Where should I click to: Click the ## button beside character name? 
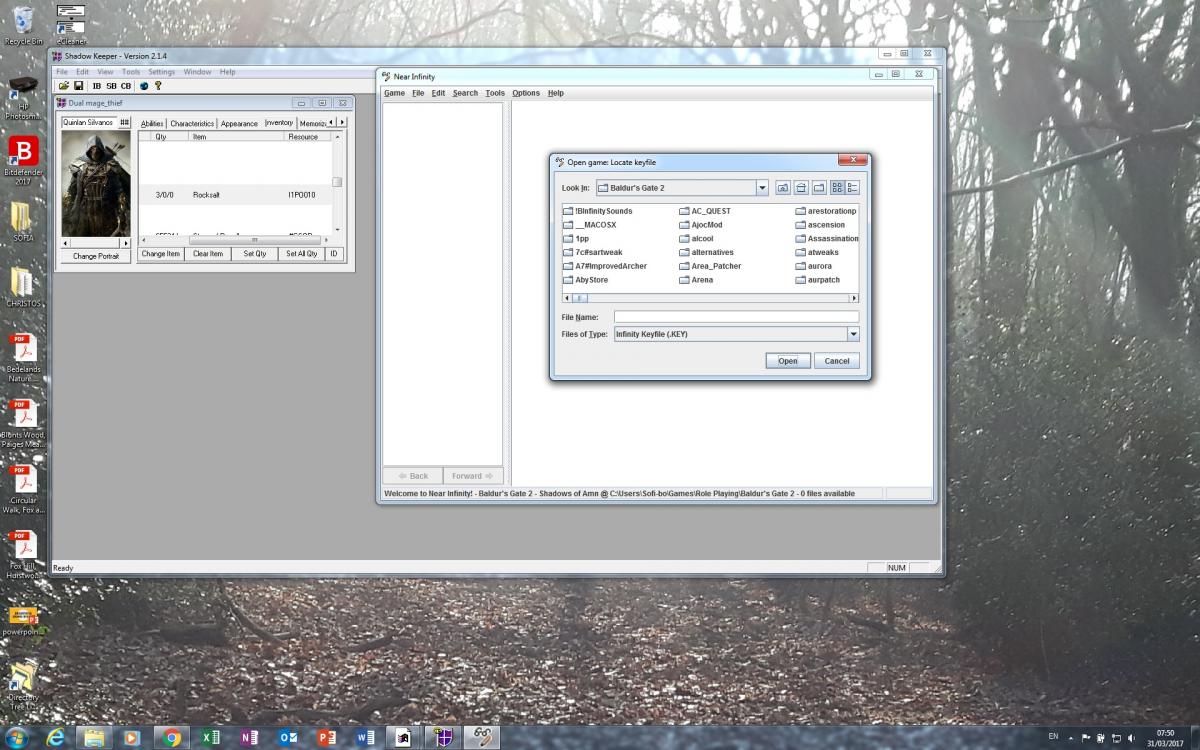[124, 122]
